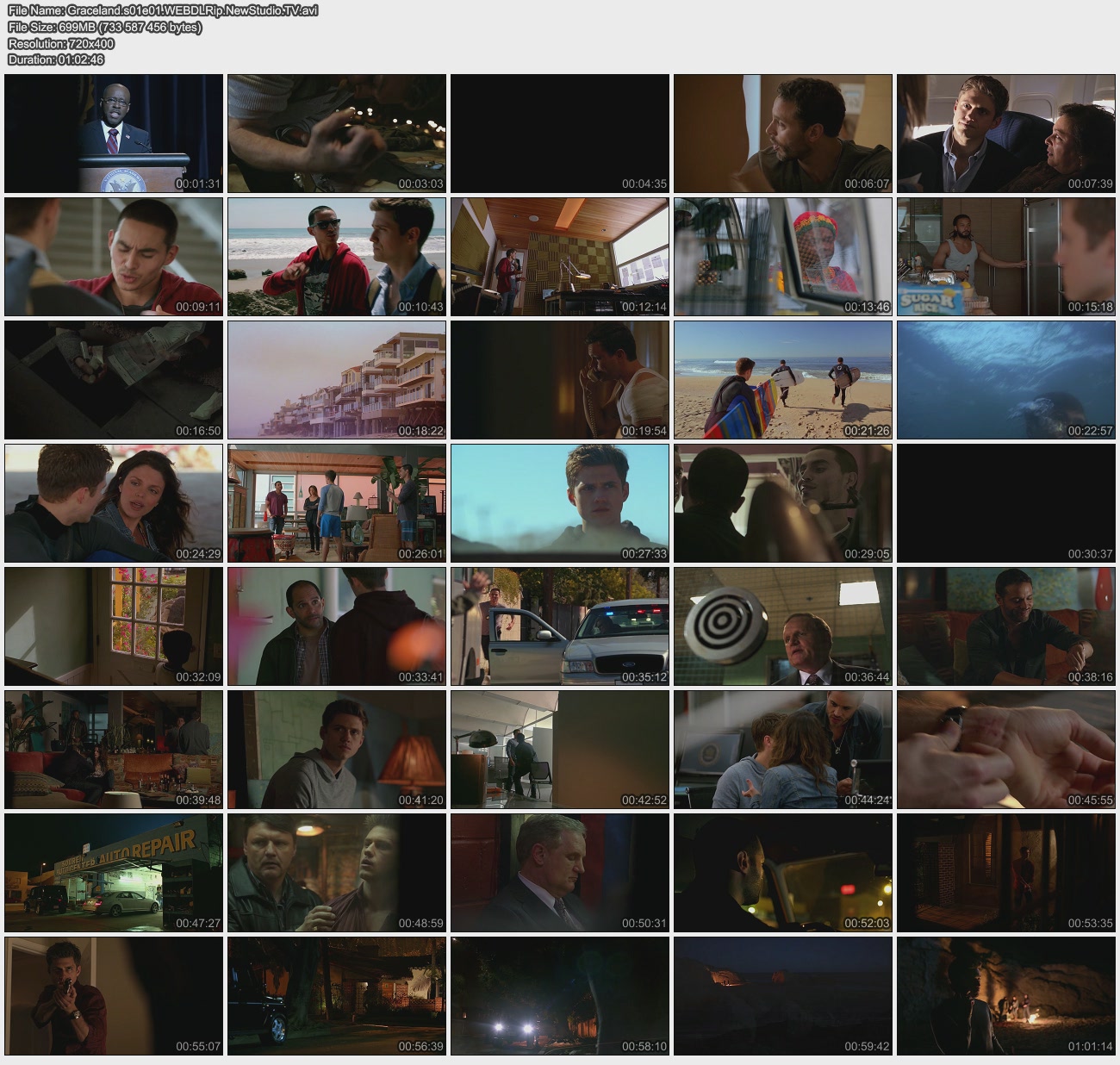Select the Sugar Rice kitchen thumbnail at 00:15:18
This screenshot has width=1120, height=1065.
1005,257
